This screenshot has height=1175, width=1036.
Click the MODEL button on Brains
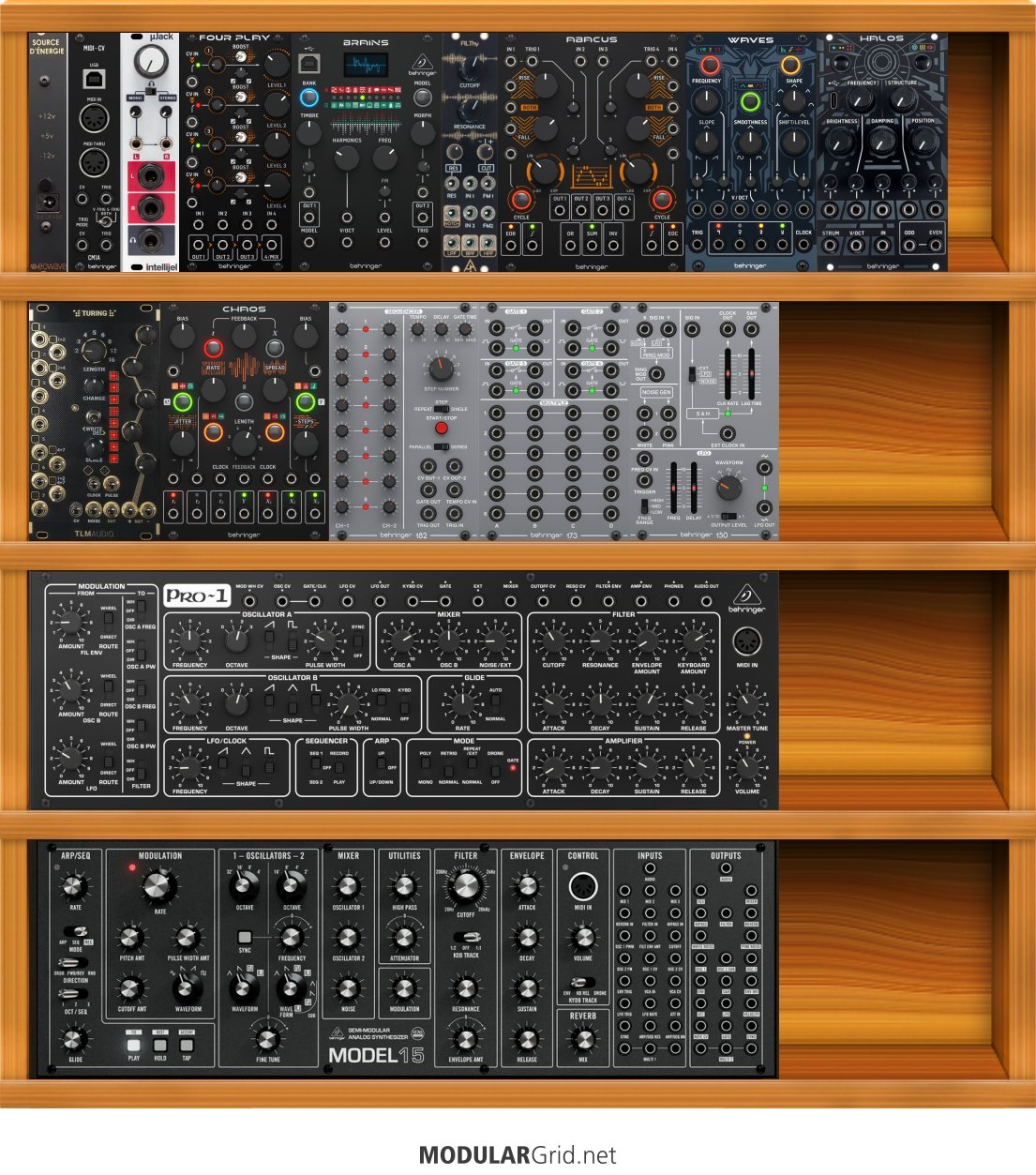(x=422, y=97)
